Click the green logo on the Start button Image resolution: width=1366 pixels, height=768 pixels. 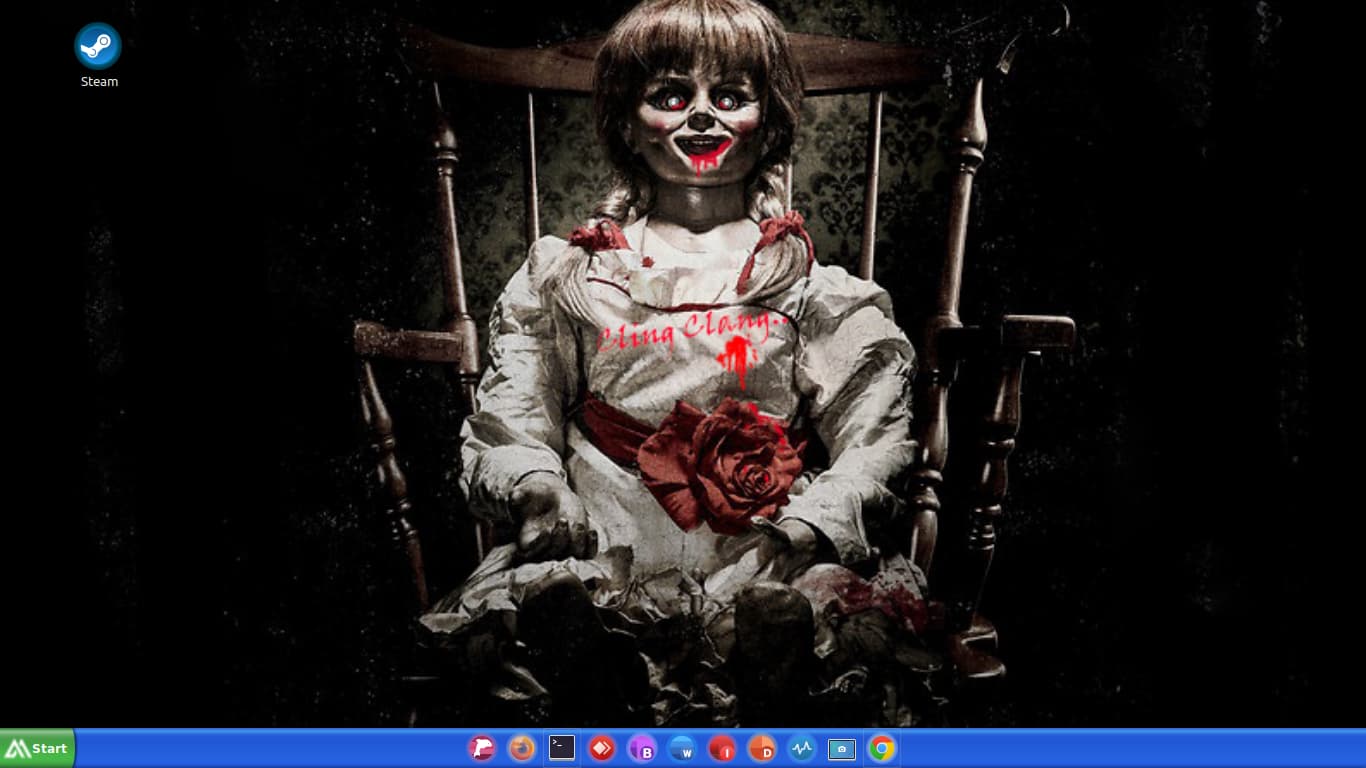coord(17,749)
